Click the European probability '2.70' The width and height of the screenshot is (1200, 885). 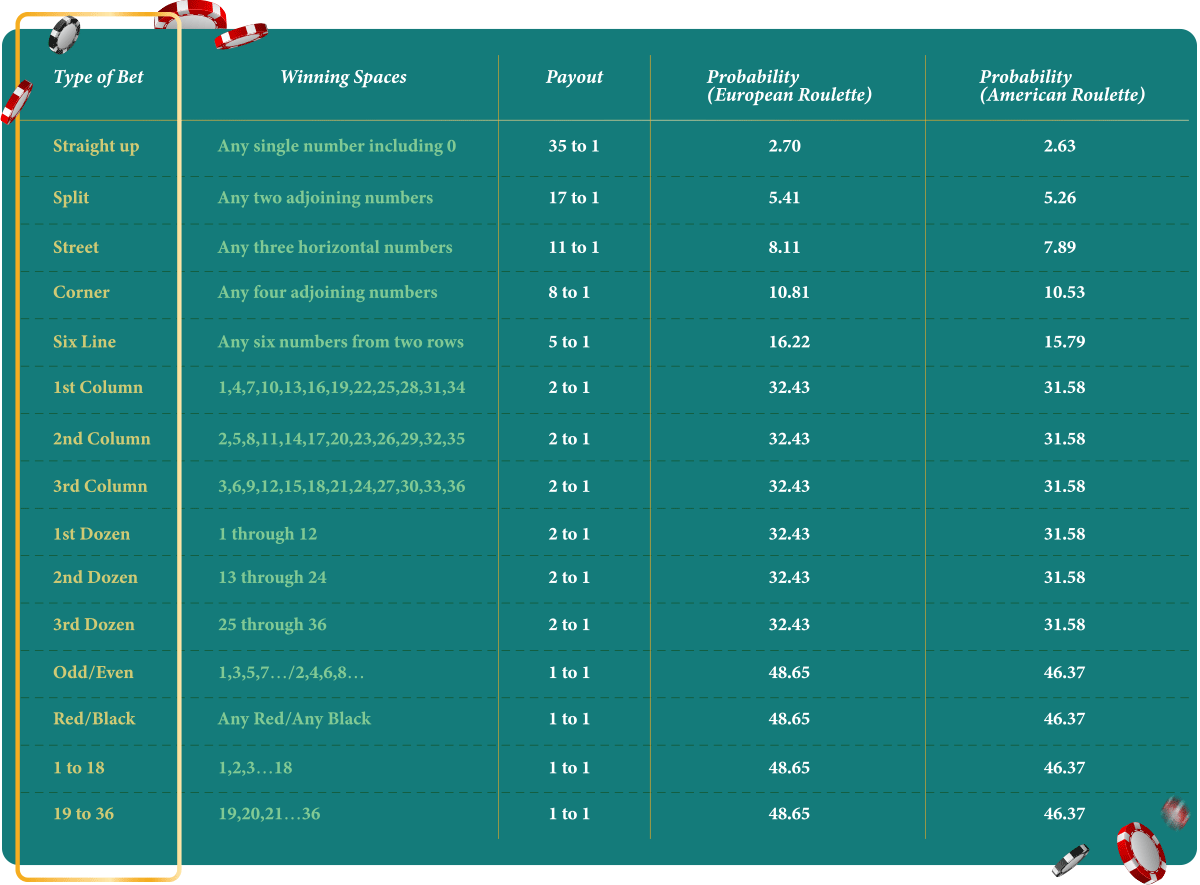[785, 146]
